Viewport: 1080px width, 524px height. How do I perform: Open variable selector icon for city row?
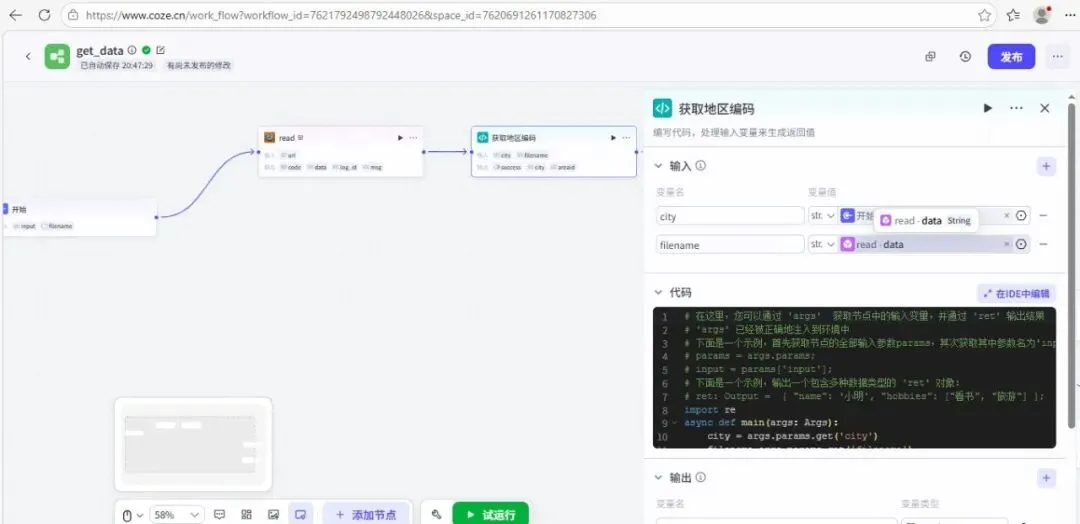[1021, 216]
